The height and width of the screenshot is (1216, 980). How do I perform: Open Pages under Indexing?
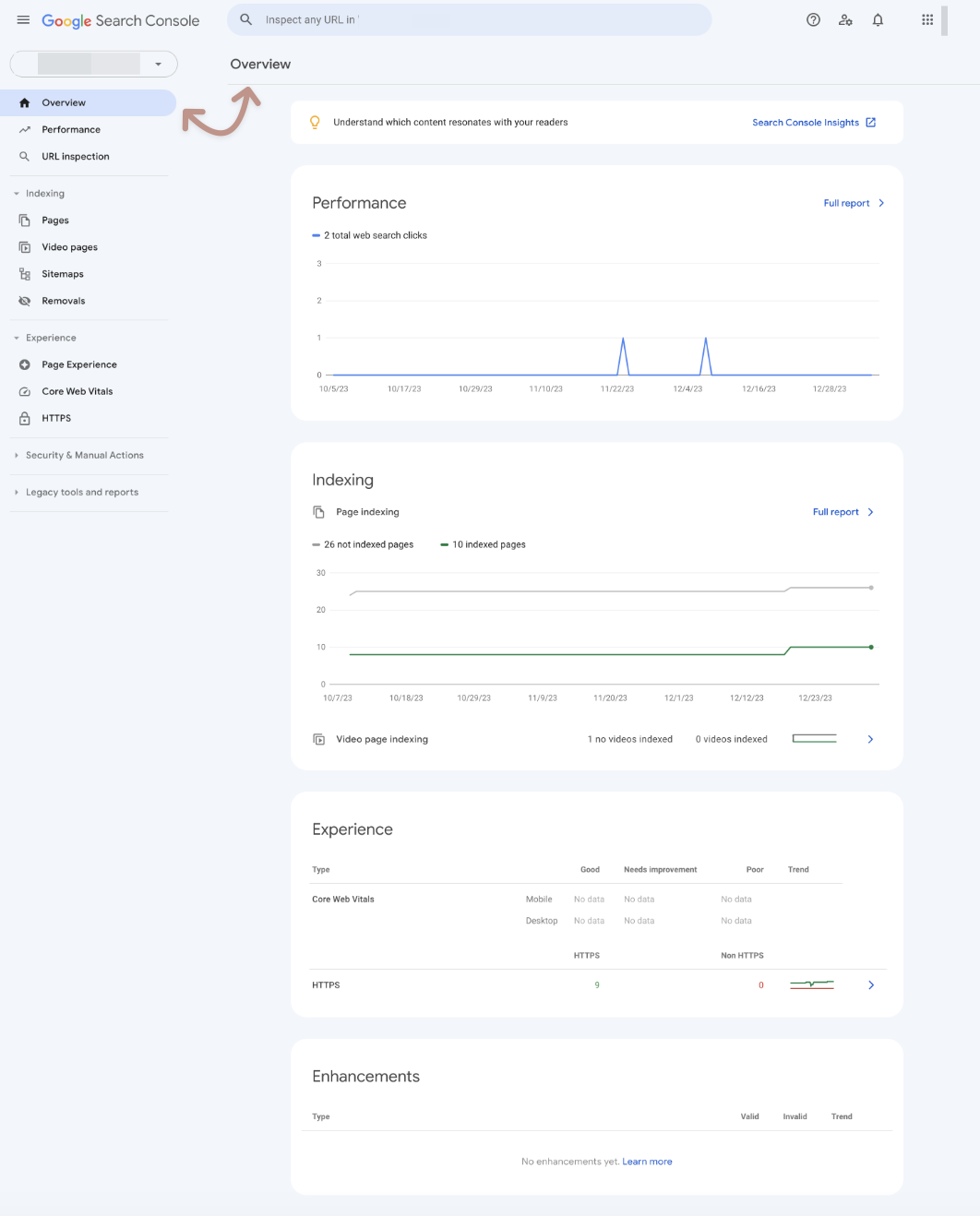[88, 220]
